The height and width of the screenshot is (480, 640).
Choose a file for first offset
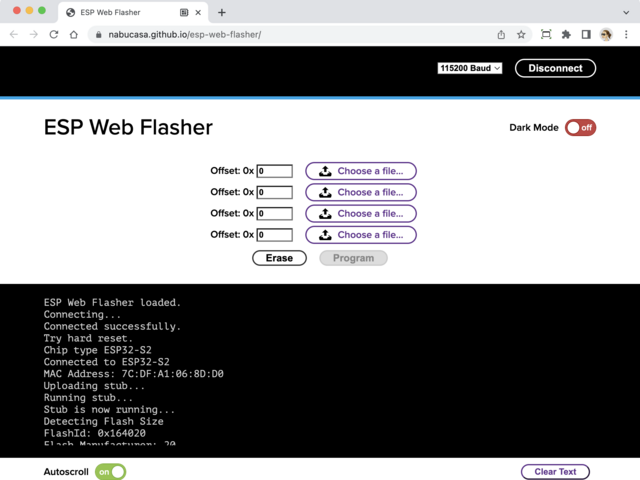point(361,171)
